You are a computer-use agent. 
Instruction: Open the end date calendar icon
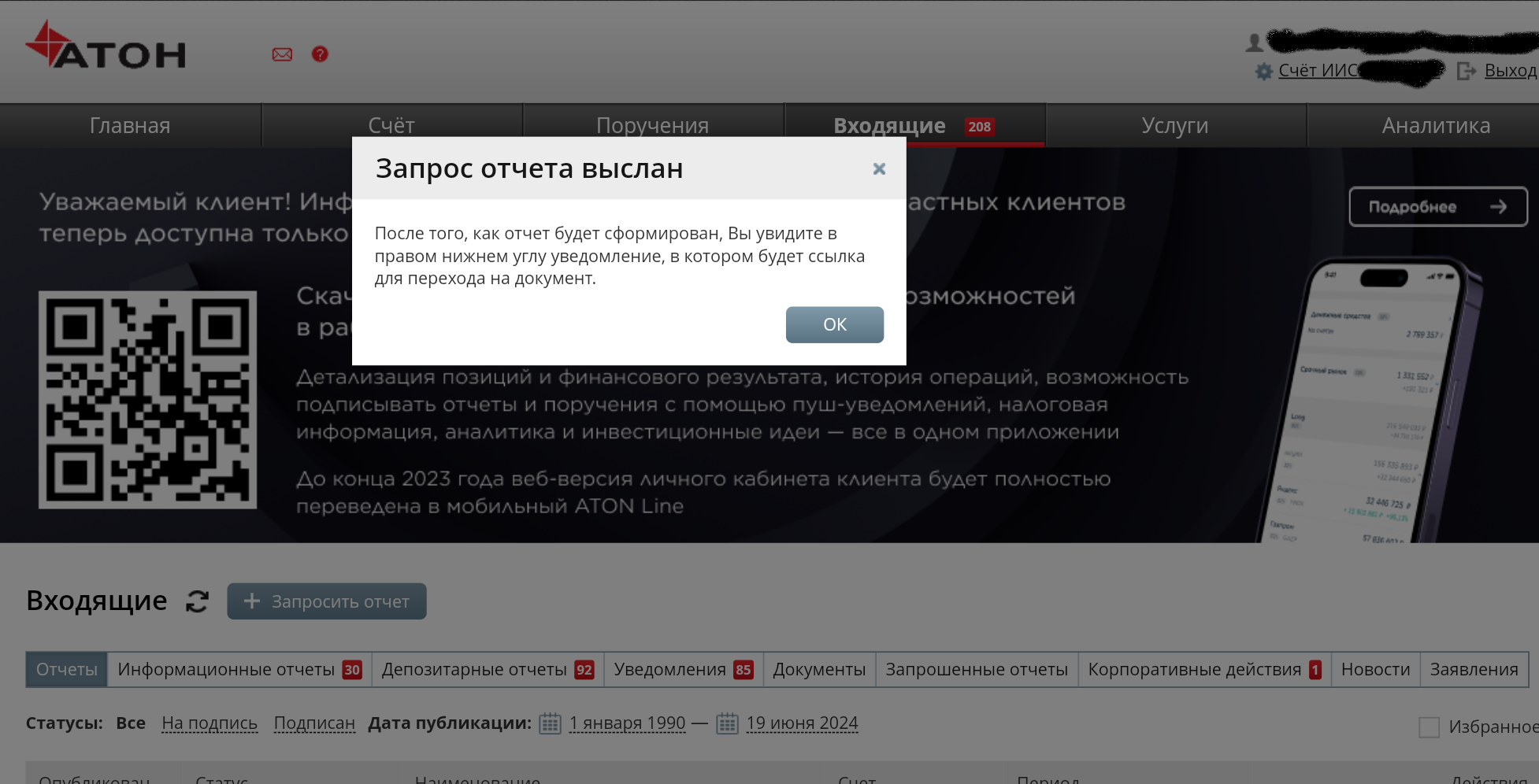click(727, 723)
